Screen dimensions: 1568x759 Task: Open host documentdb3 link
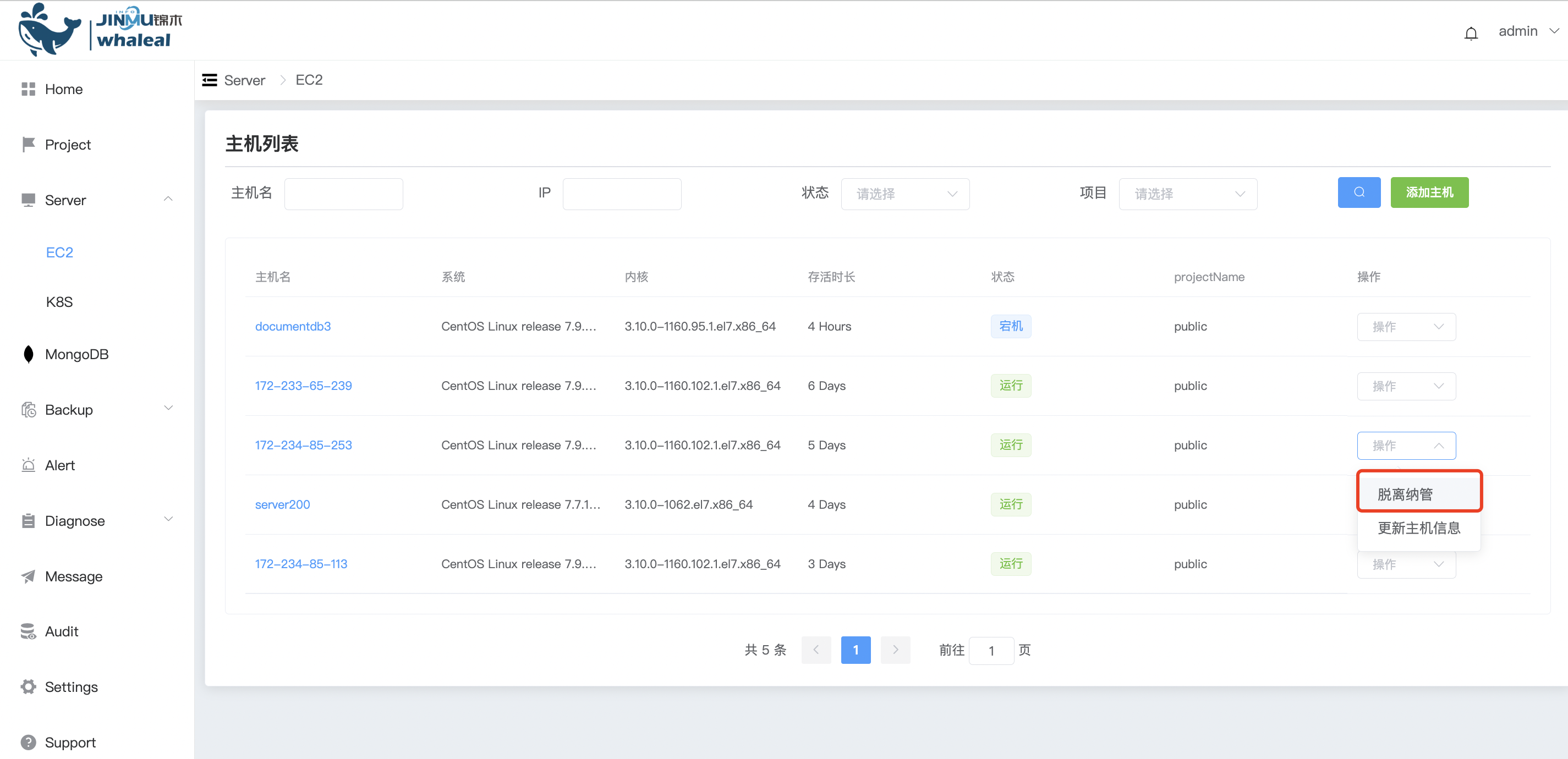[x=293, y=326]
